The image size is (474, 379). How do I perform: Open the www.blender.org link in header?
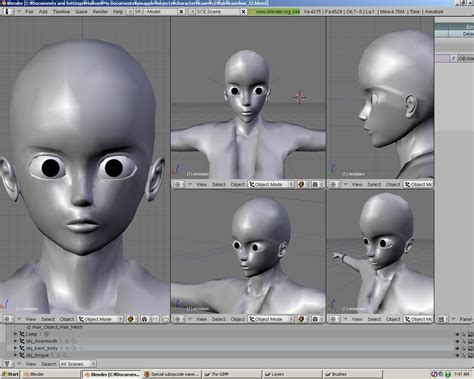point(275,12)
